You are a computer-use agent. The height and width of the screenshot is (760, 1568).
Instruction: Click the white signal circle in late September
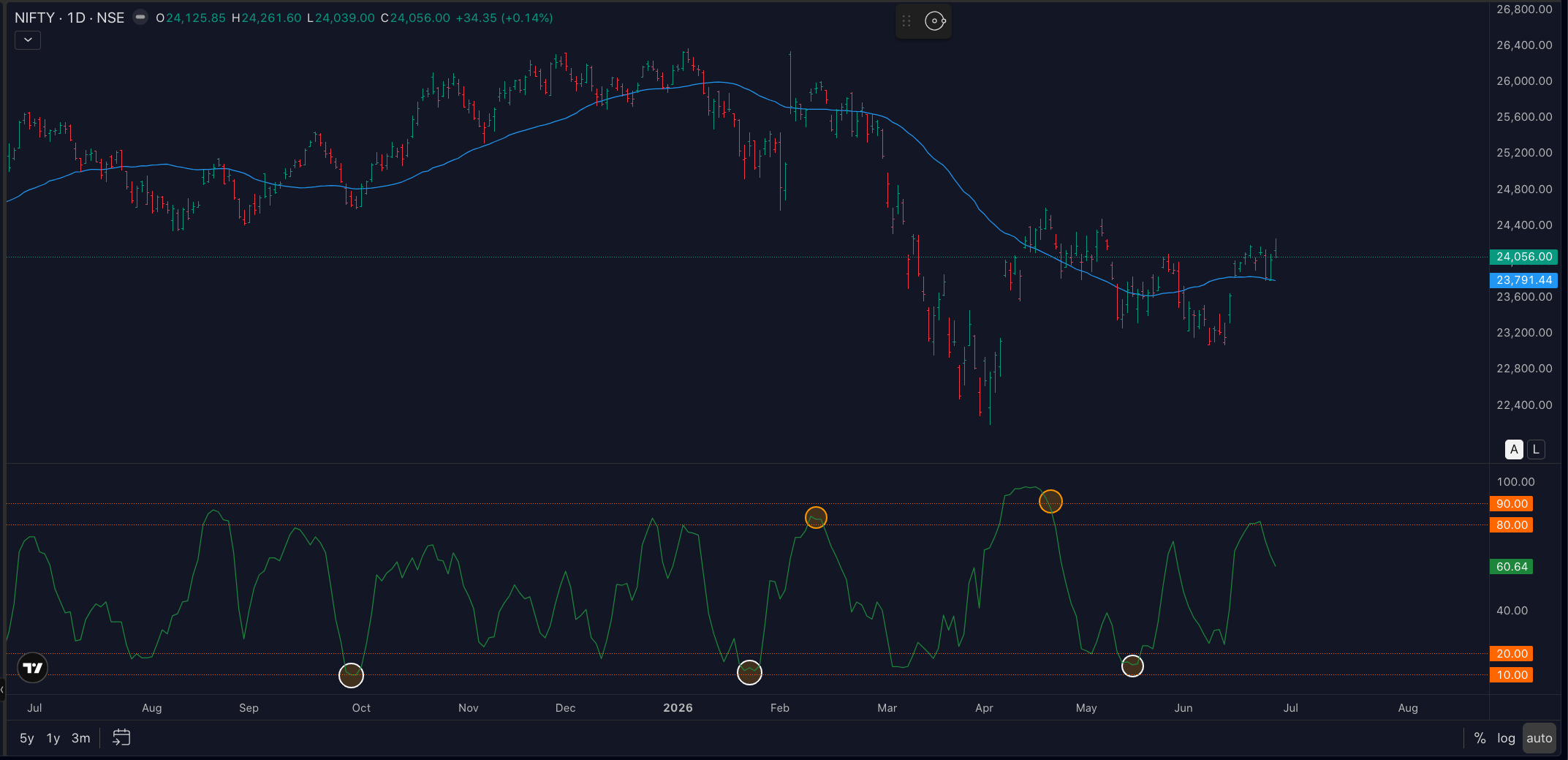click(351, 675)
